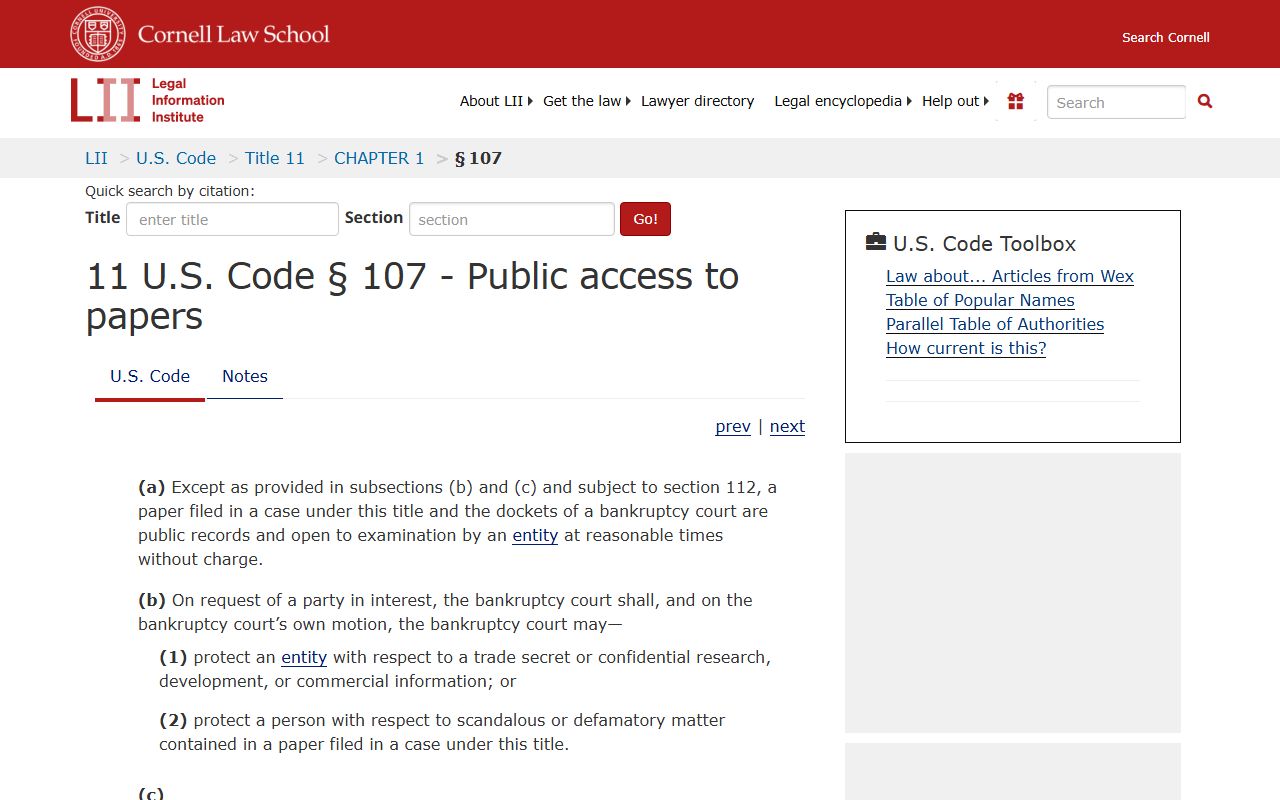
Task: Focus the citation Title input field
Action: (x=232, y=219)
